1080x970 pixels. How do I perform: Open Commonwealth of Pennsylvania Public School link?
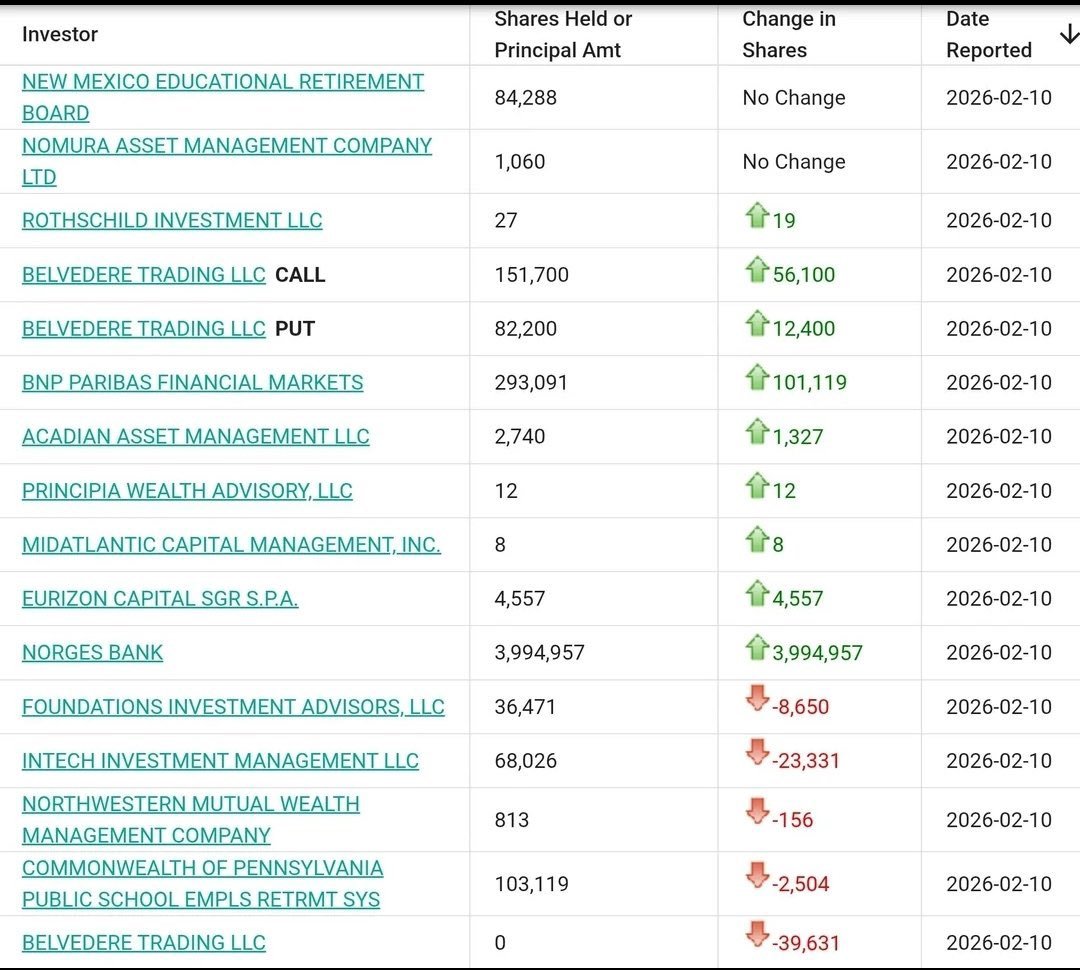(202, 884)
